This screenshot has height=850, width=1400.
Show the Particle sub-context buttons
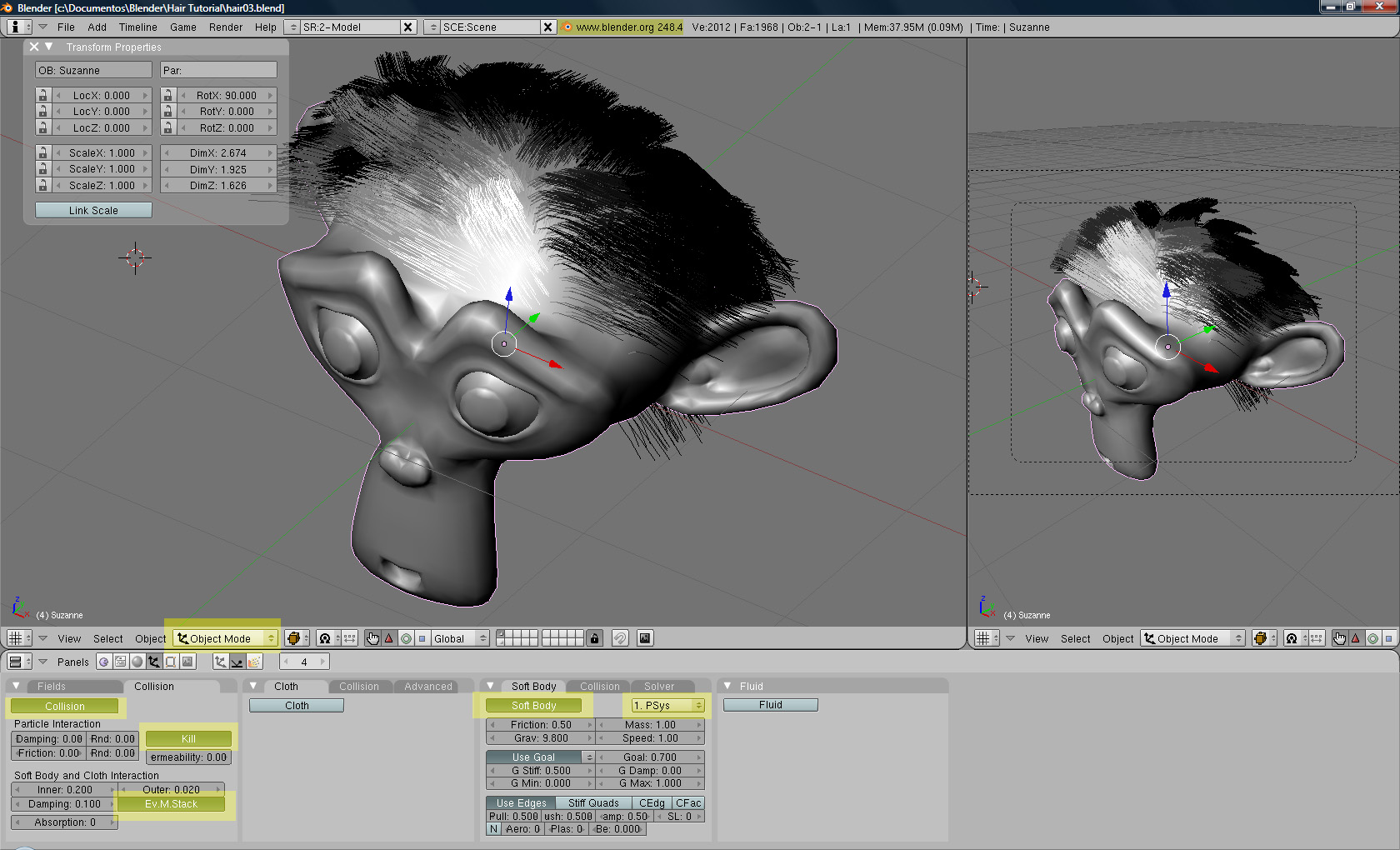click(x=254, y=662)
